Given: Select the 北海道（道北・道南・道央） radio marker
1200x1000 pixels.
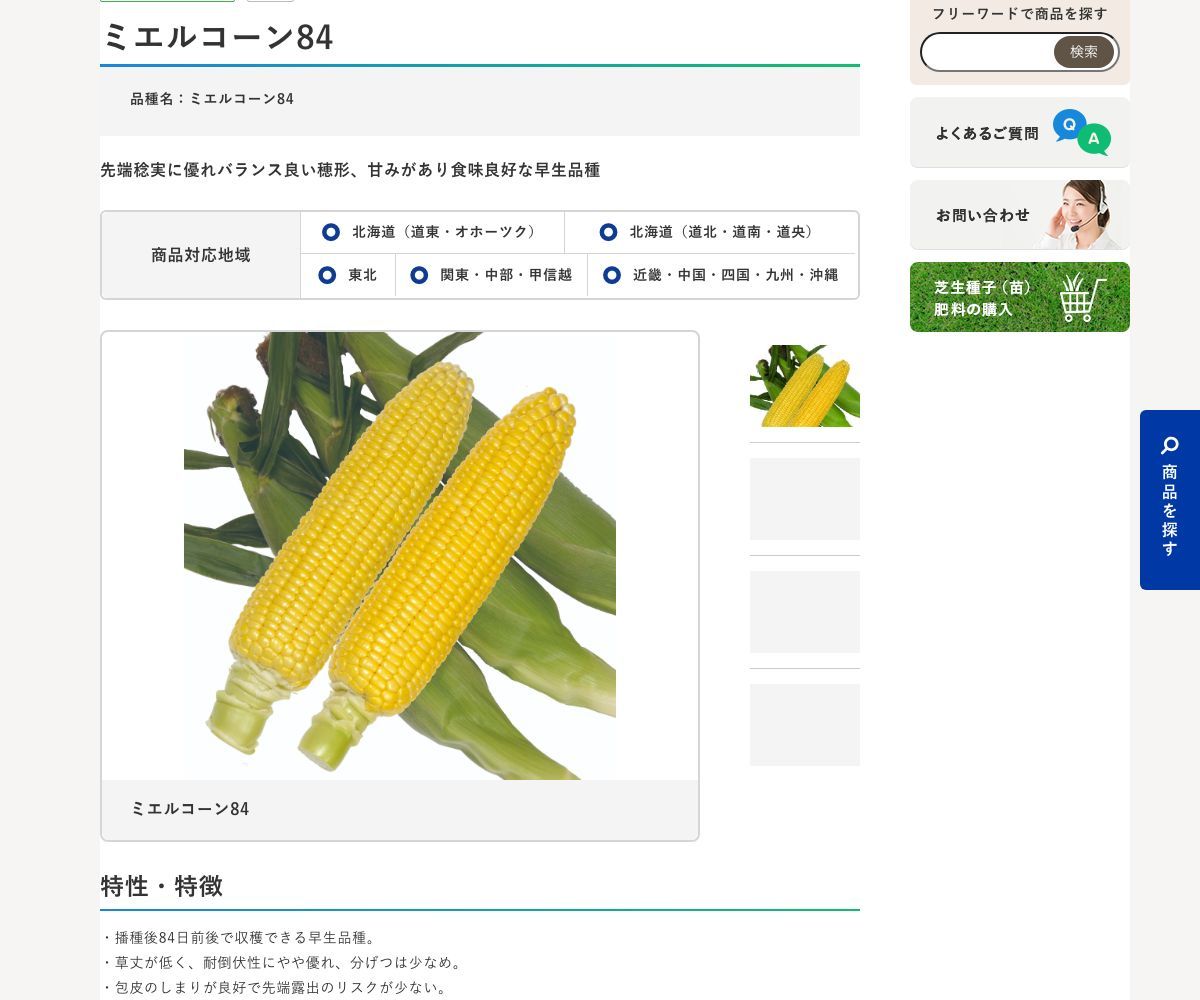Looking at the screenshot, I should tap(608, 232).
